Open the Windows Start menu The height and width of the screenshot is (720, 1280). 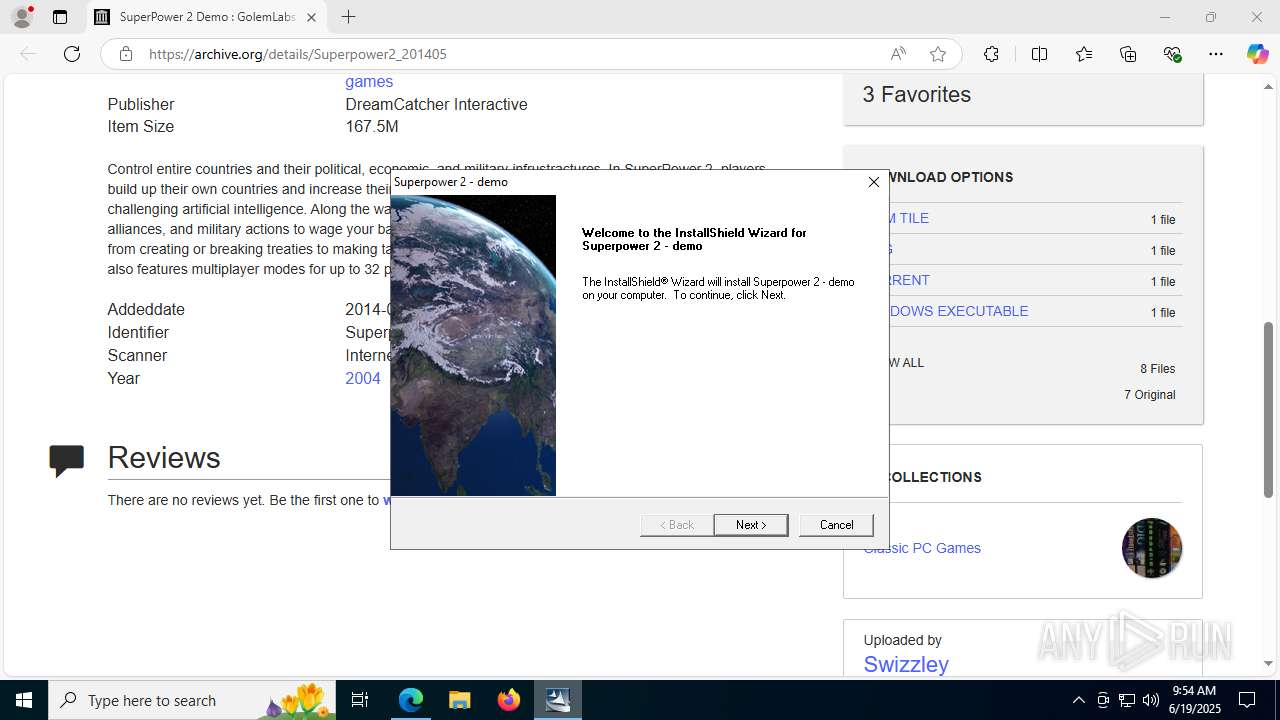coord(24,700)
